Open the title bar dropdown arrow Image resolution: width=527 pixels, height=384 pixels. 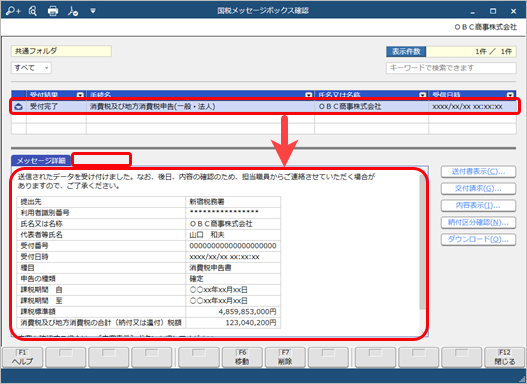(x=93, y=11)
